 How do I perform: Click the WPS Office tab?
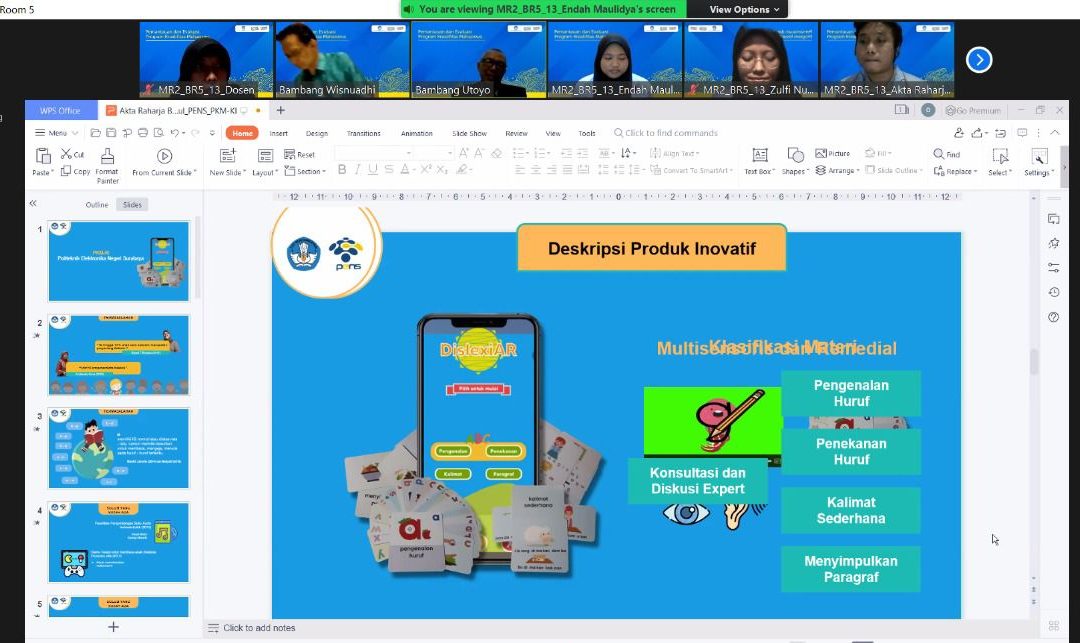coord(59,110)
